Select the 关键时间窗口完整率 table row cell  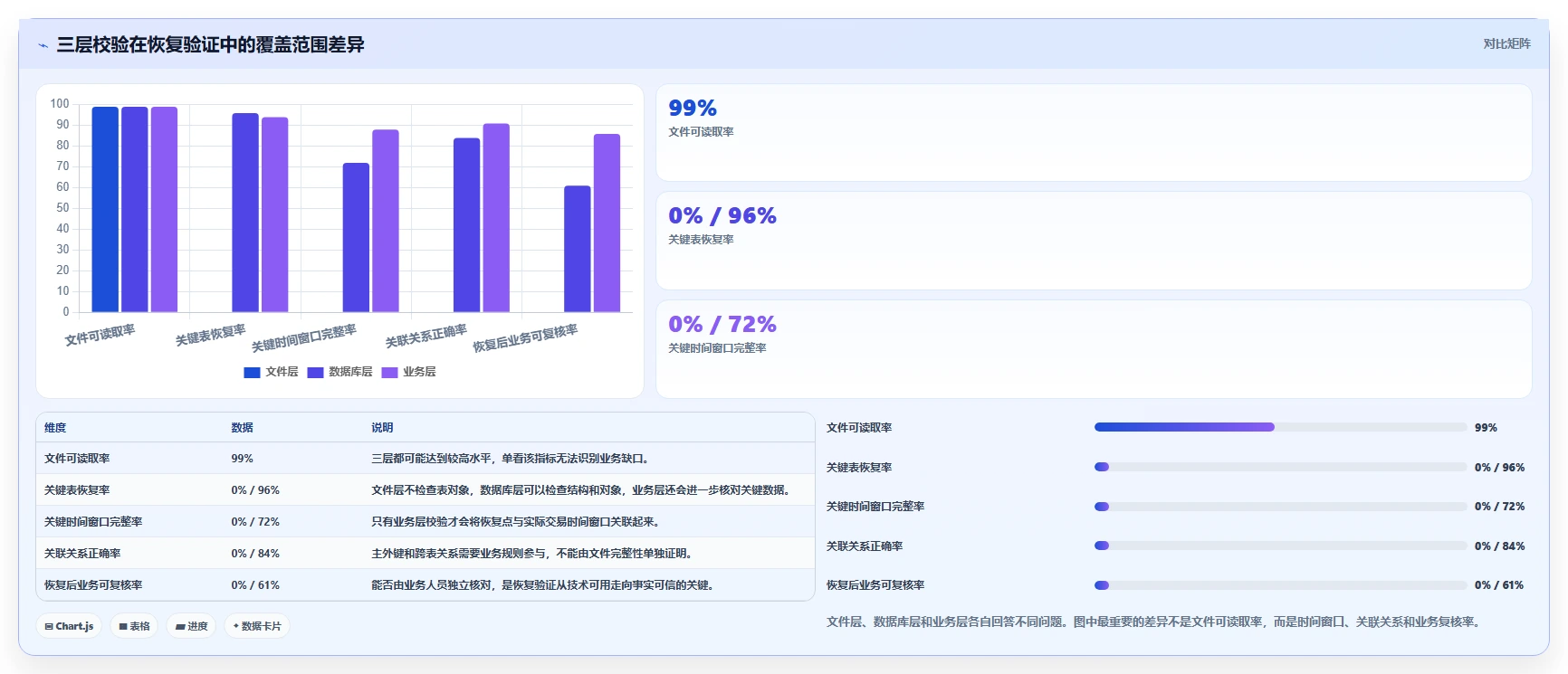[x=93, y=522]
